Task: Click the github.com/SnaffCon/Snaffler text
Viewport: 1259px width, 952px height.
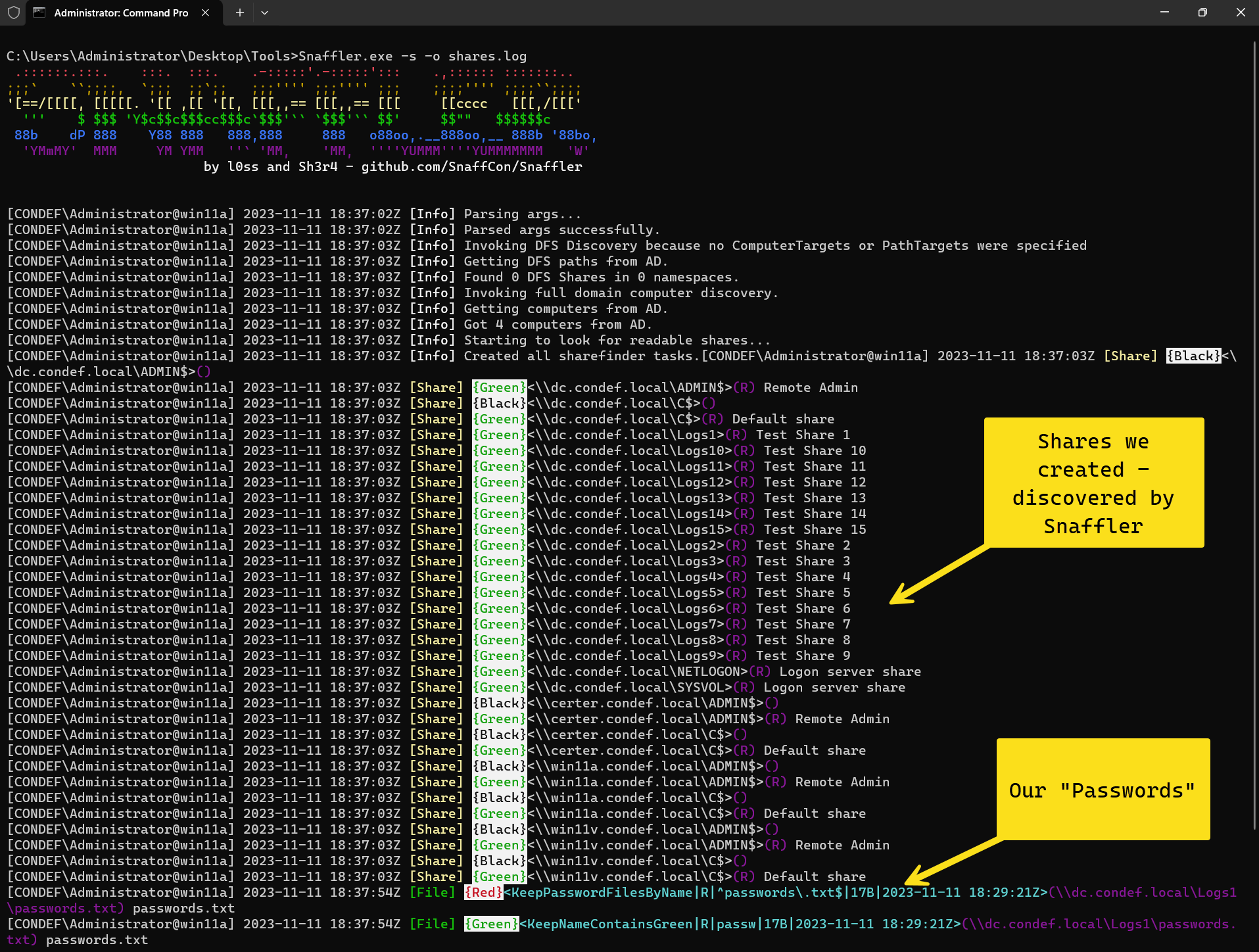Action: coord(471,167)
